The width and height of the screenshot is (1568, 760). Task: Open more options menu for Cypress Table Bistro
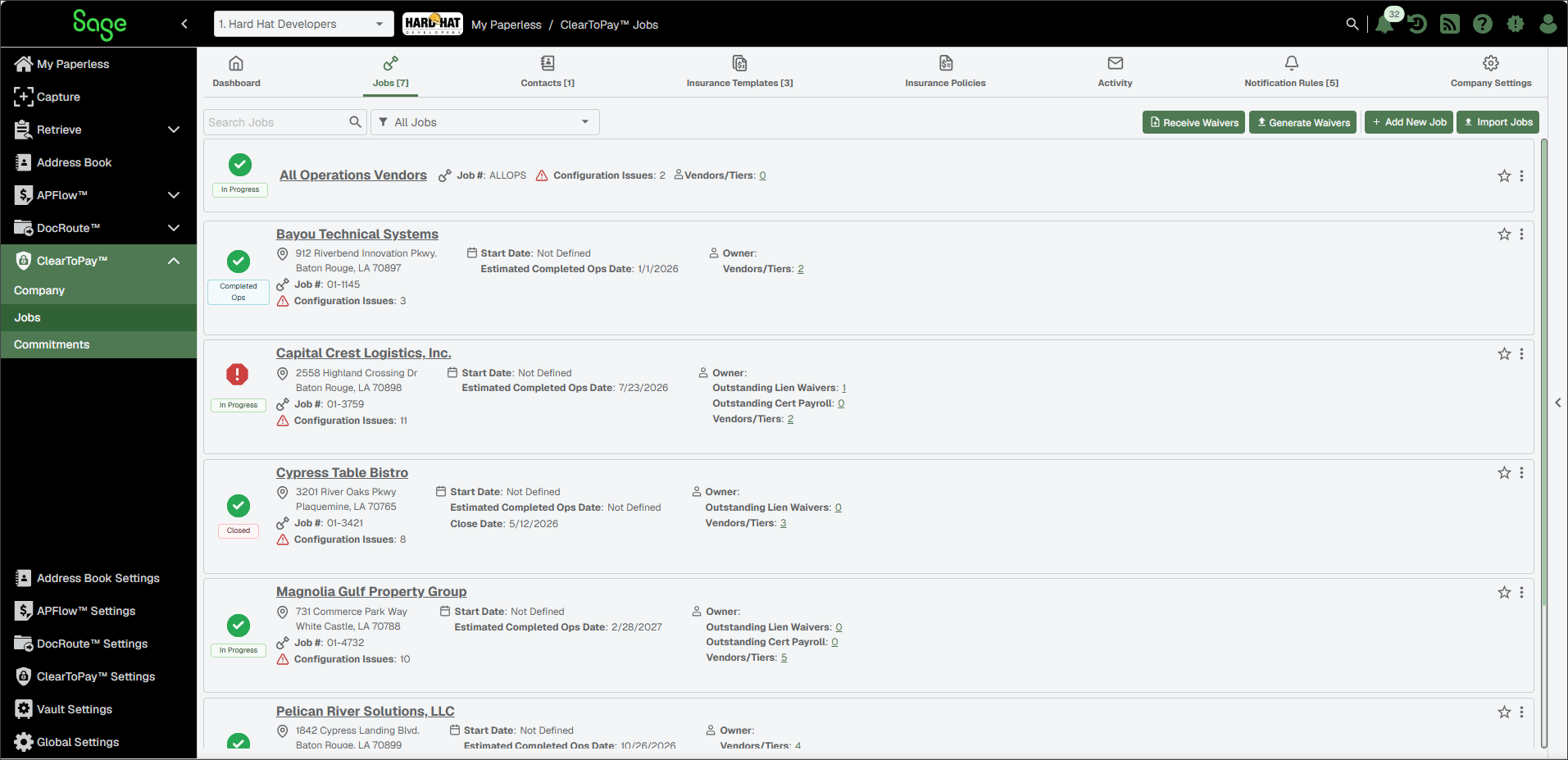click(1521, 473)
